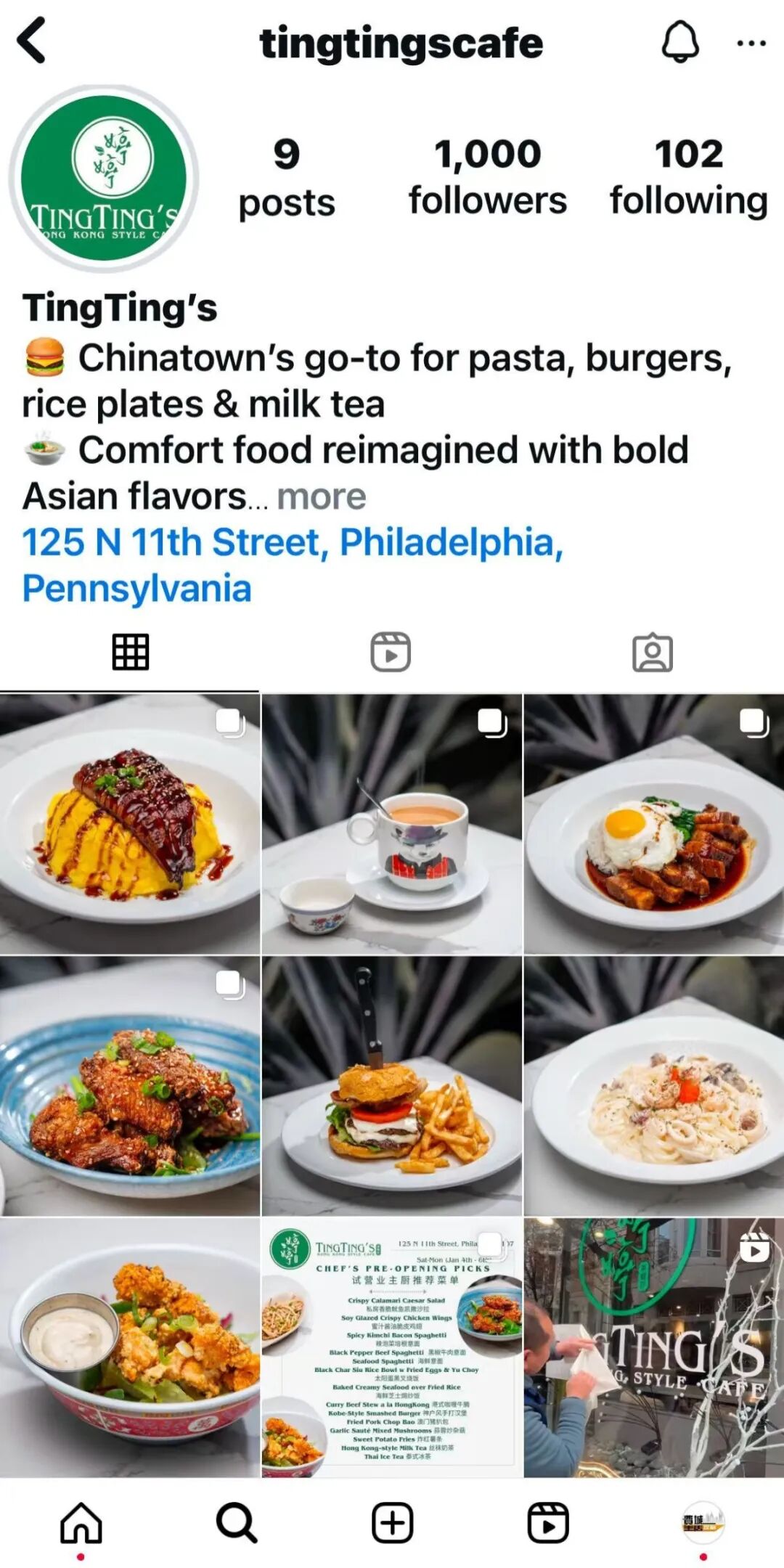Switch to the posts grid tab
The image size is (784, 1568).
pos(131,652)
